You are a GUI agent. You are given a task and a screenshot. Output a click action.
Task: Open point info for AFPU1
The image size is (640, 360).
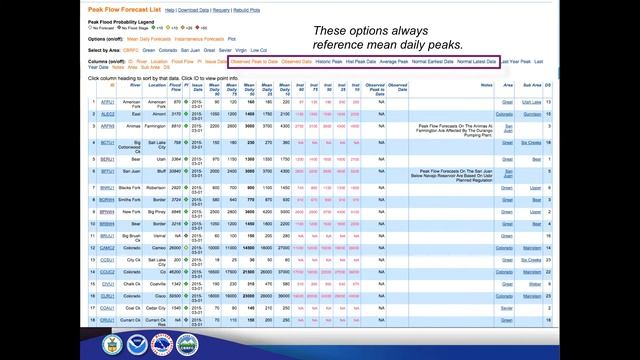pyautogui.click(x=107, y=102)
